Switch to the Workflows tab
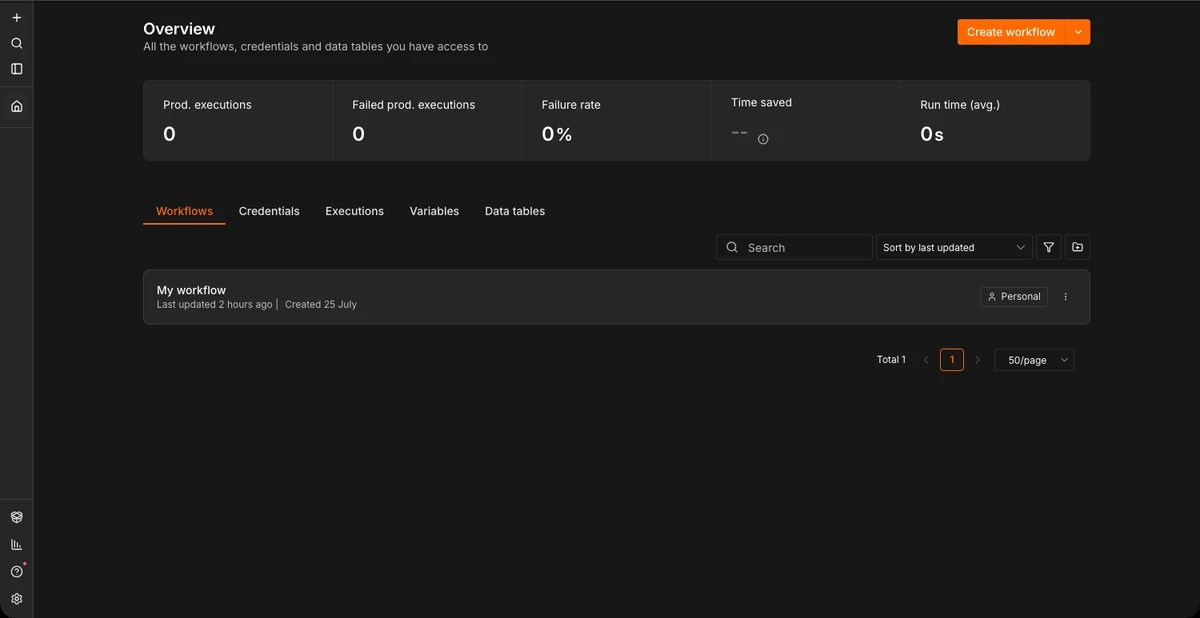1200x618 pixels. (x=184, y=211)
